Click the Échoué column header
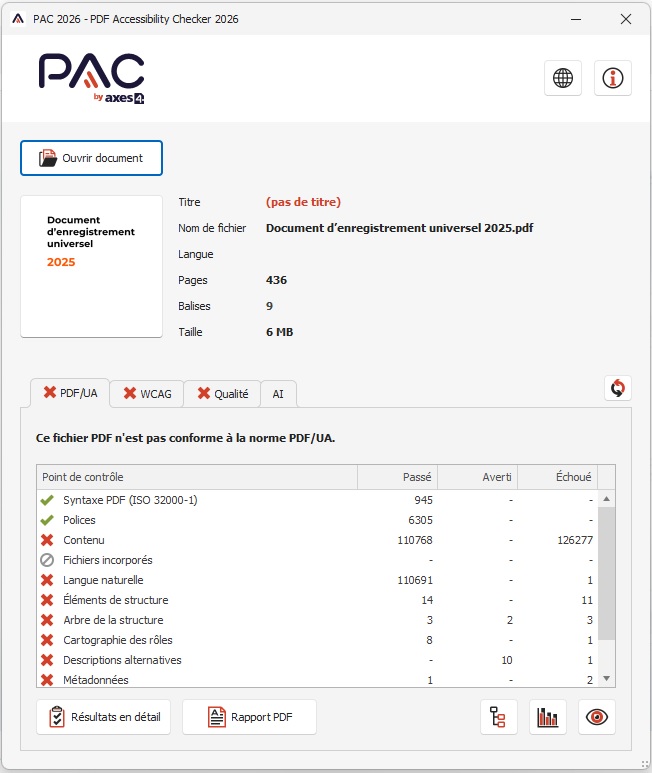 tap(557, 477)
